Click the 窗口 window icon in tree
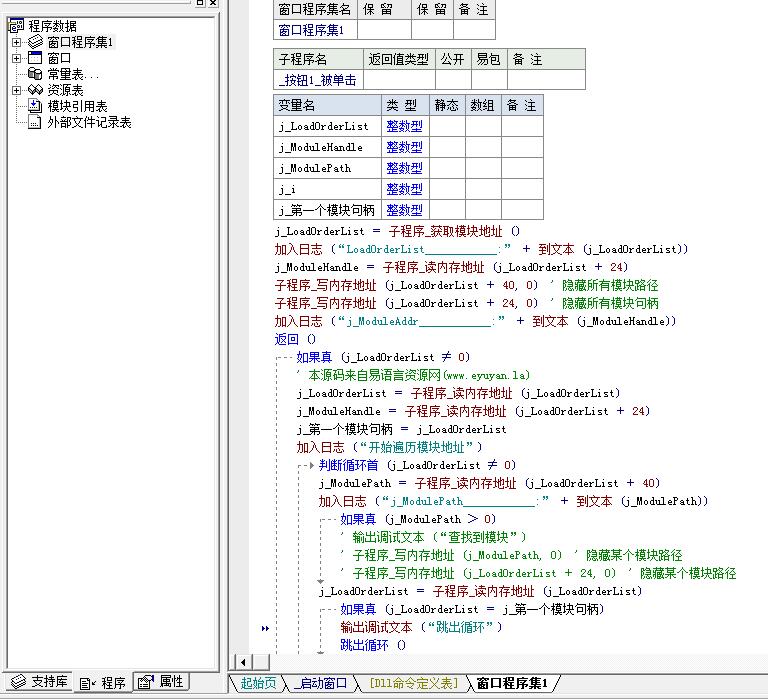 point(36,58)
